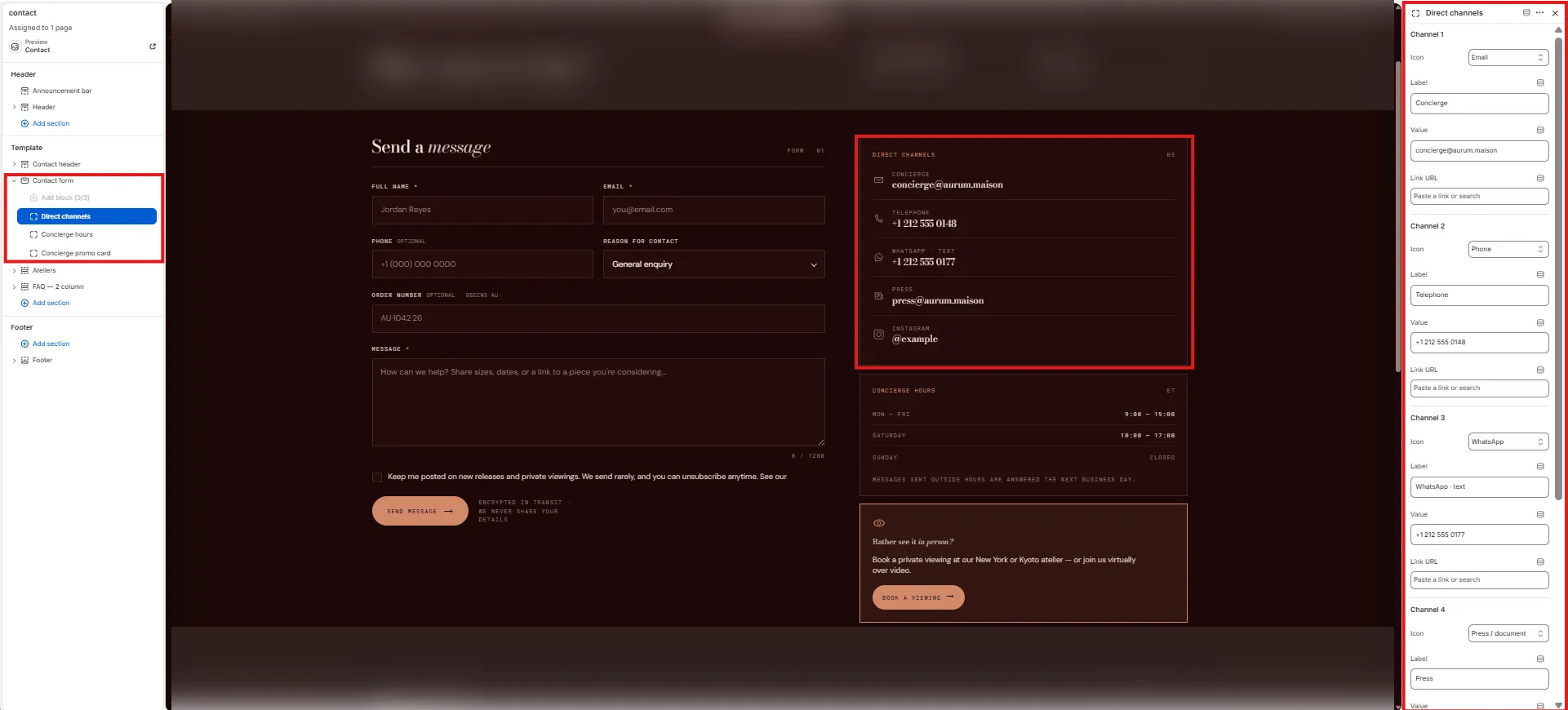Screen dimensions: 1568x710
Task: Click press@aurum.maison in preview
Action: click(937, 300)
